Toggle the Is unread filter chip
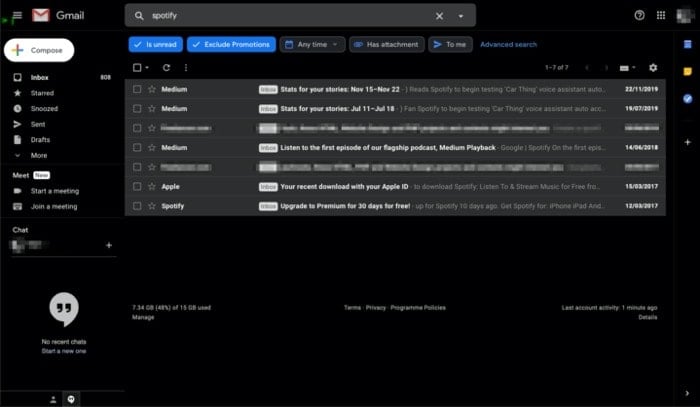700x407 pixels. pyautogui.click(x=156, y=45)
